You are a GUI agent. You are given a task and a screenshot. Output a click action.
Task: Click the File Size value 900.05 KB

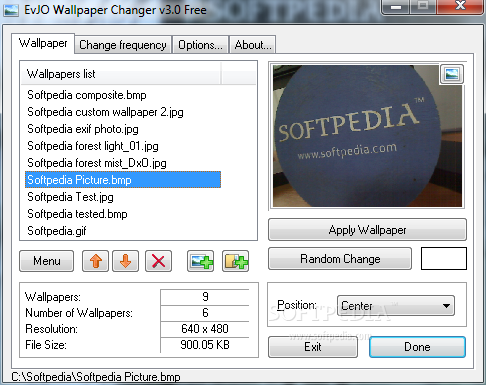[x=205, y=345]
